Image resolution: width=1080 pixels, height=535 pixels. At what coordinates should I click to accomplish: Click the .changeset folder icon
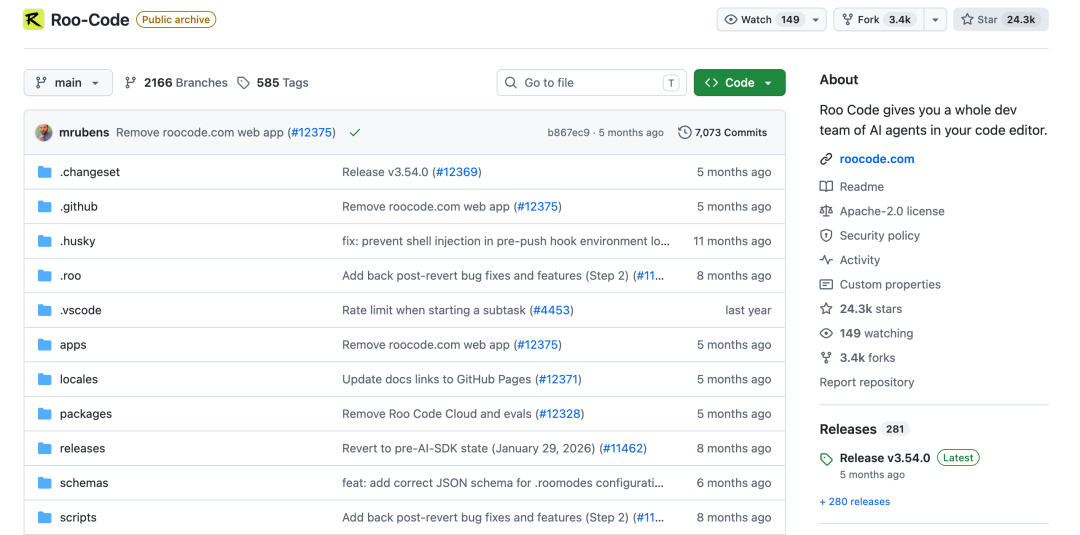pyautogui.click(x=45, y=172)
